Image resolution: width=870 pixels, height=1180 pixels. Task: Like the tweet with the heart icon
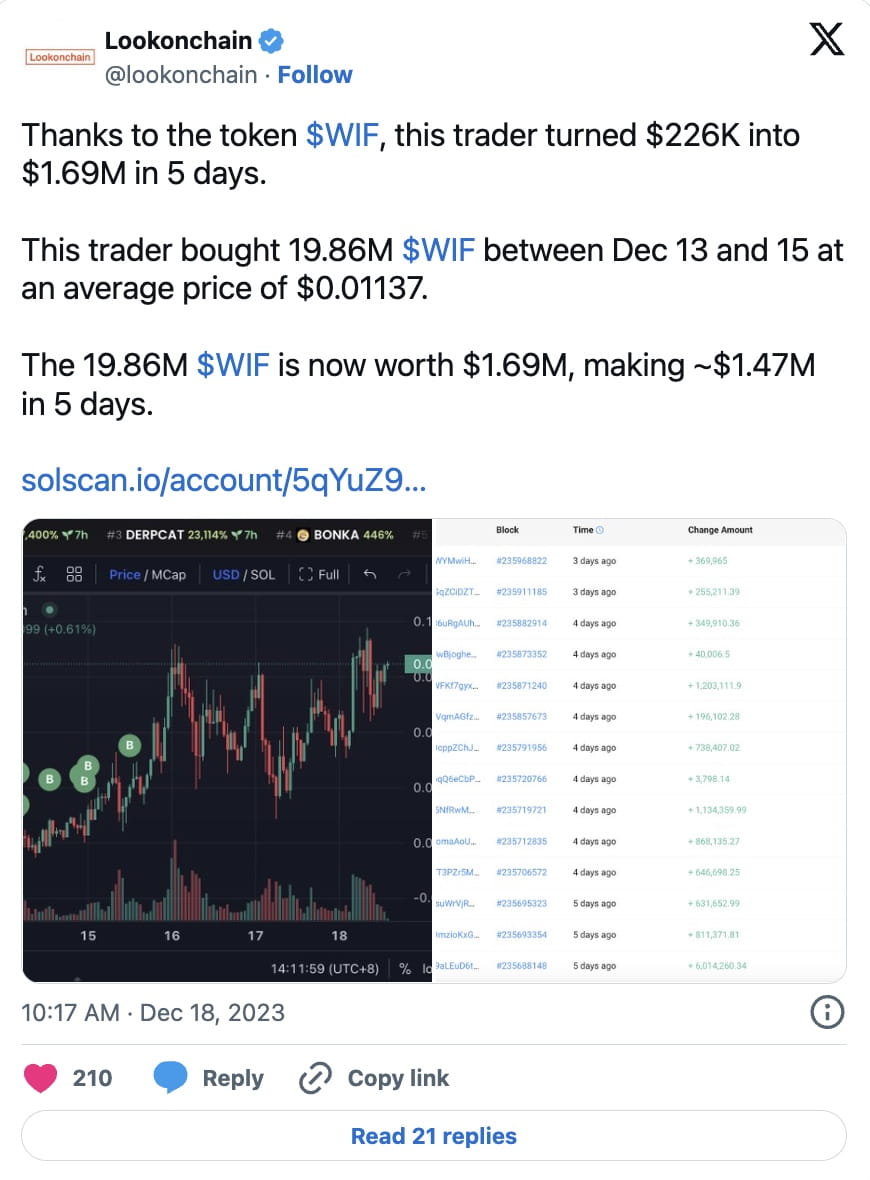coord(41,1078)
